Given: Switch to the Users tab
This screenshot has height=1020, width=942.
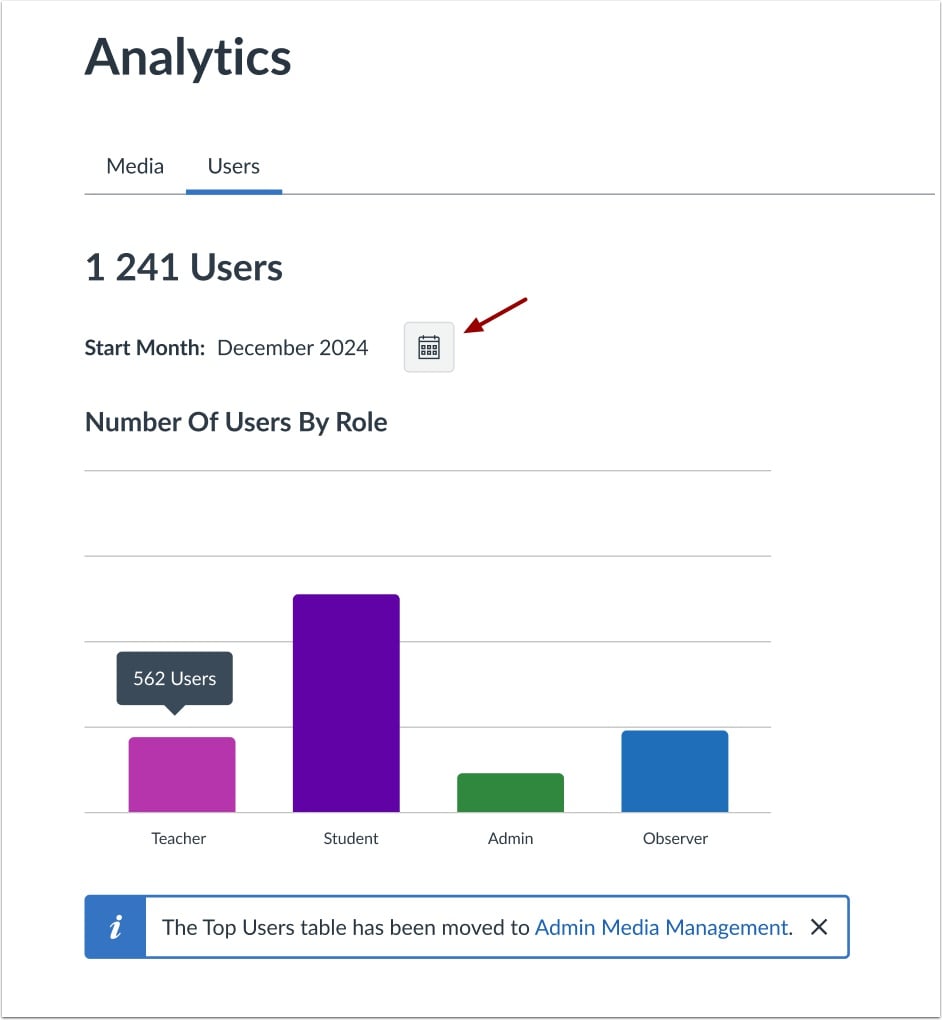Looking at the screenshot, I should [233, 166].
